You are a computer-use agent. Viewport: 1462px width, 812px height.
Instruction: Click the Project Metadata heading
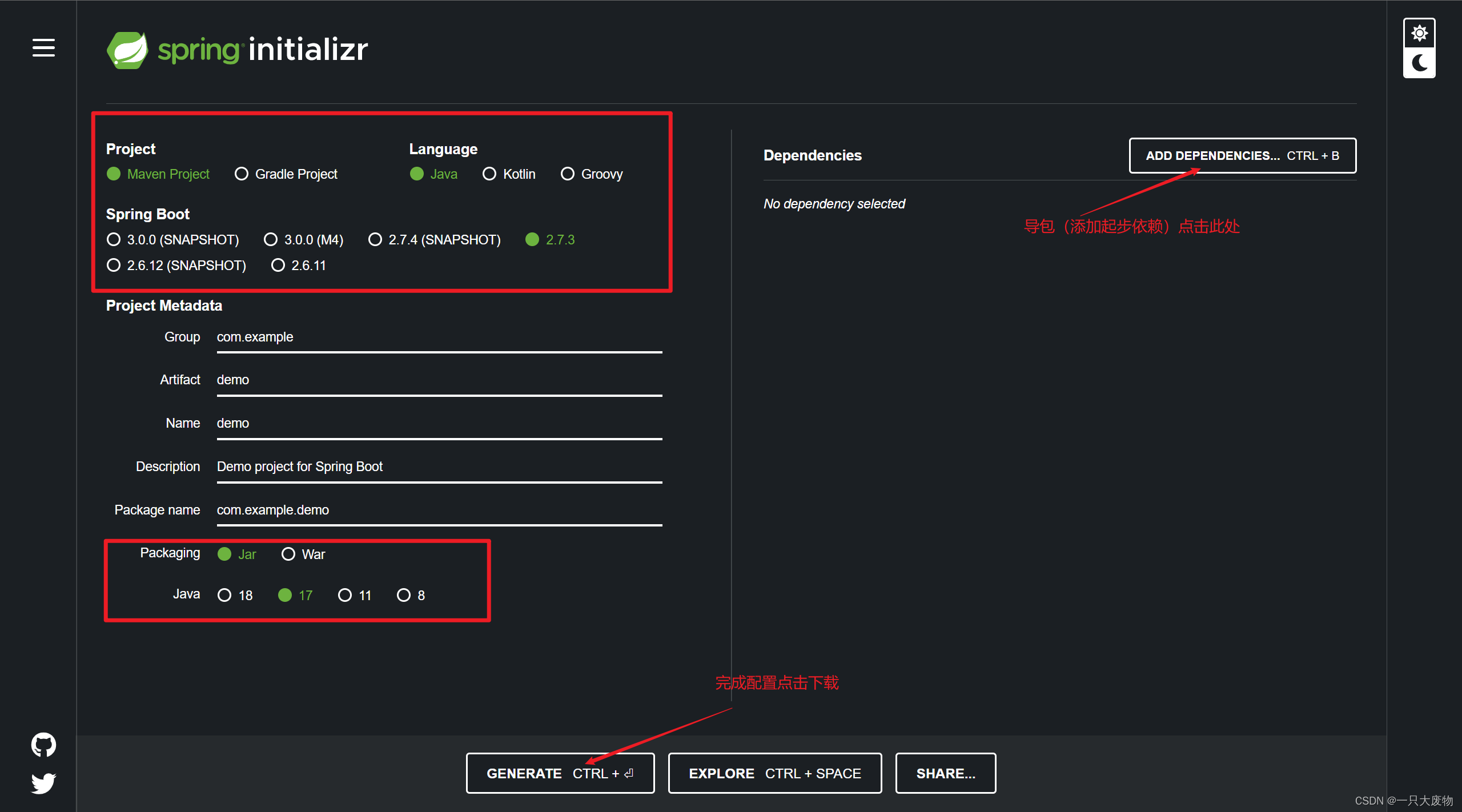click(164, 306)
